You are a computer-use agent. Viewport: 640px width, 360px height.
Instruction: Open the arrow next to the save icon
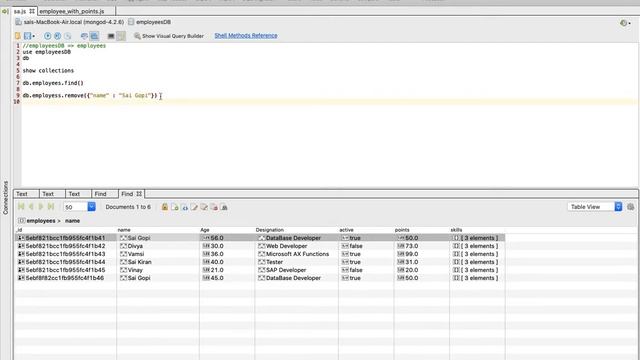(33, 36)
